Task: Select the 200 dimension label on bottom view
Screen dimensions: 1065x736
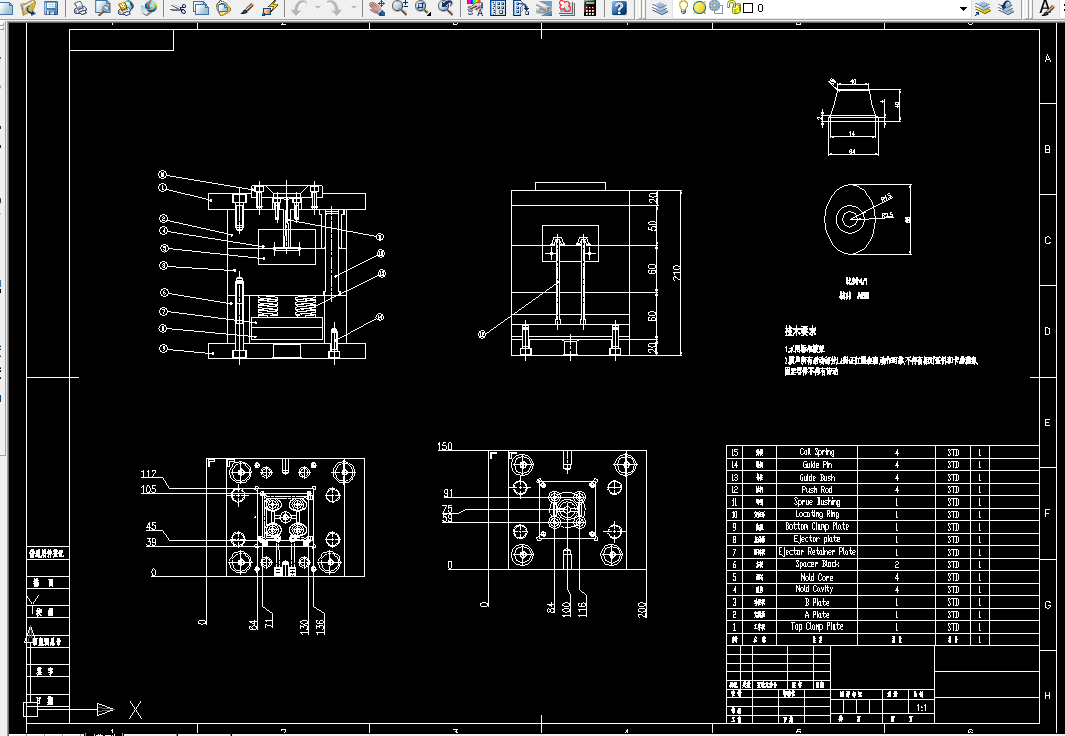Action: point(643,609)
